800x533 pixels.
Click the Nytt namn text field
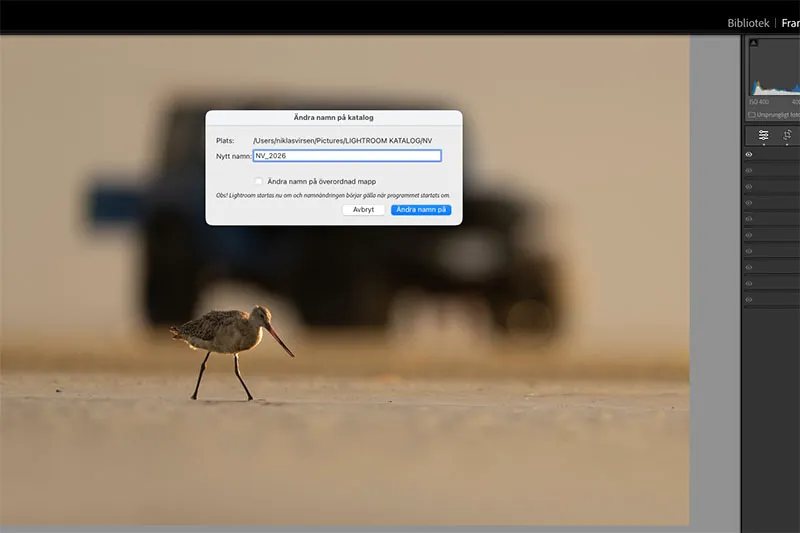(x=347, y=156)
